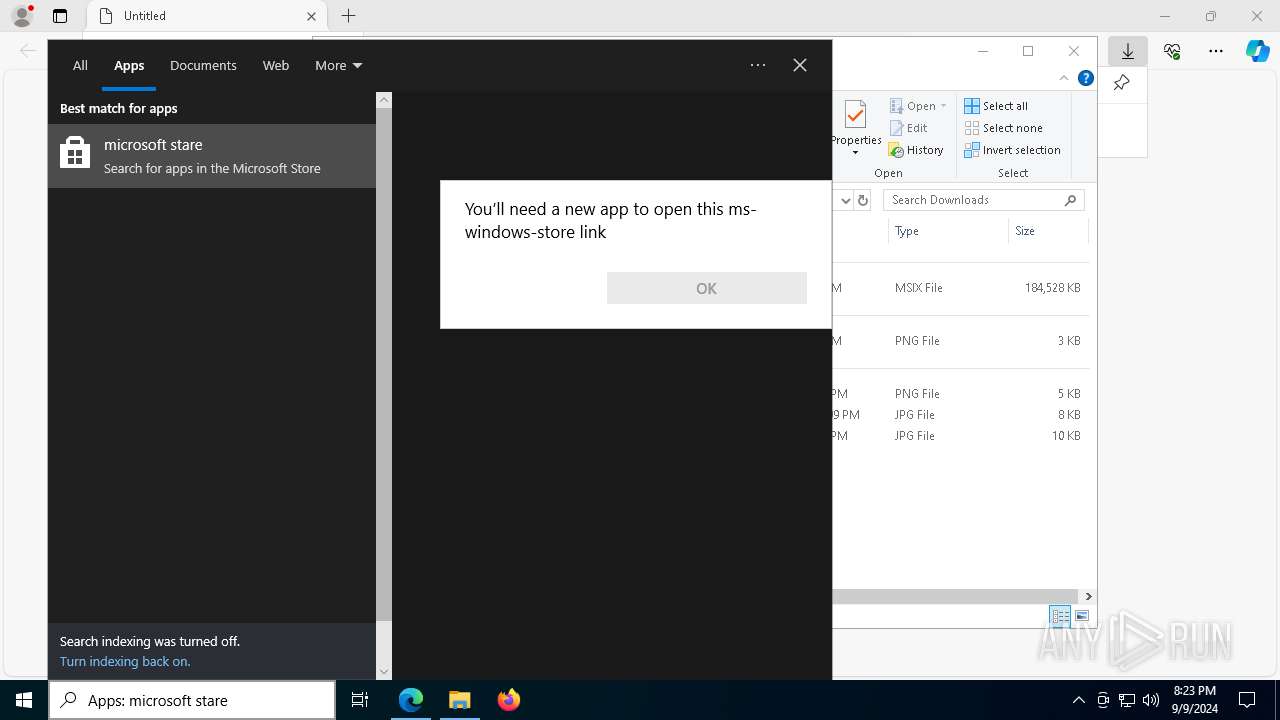This screenshot has width=1280, height=720.
Task: Select the MSIX File row
Action: (x=960, y=288)
